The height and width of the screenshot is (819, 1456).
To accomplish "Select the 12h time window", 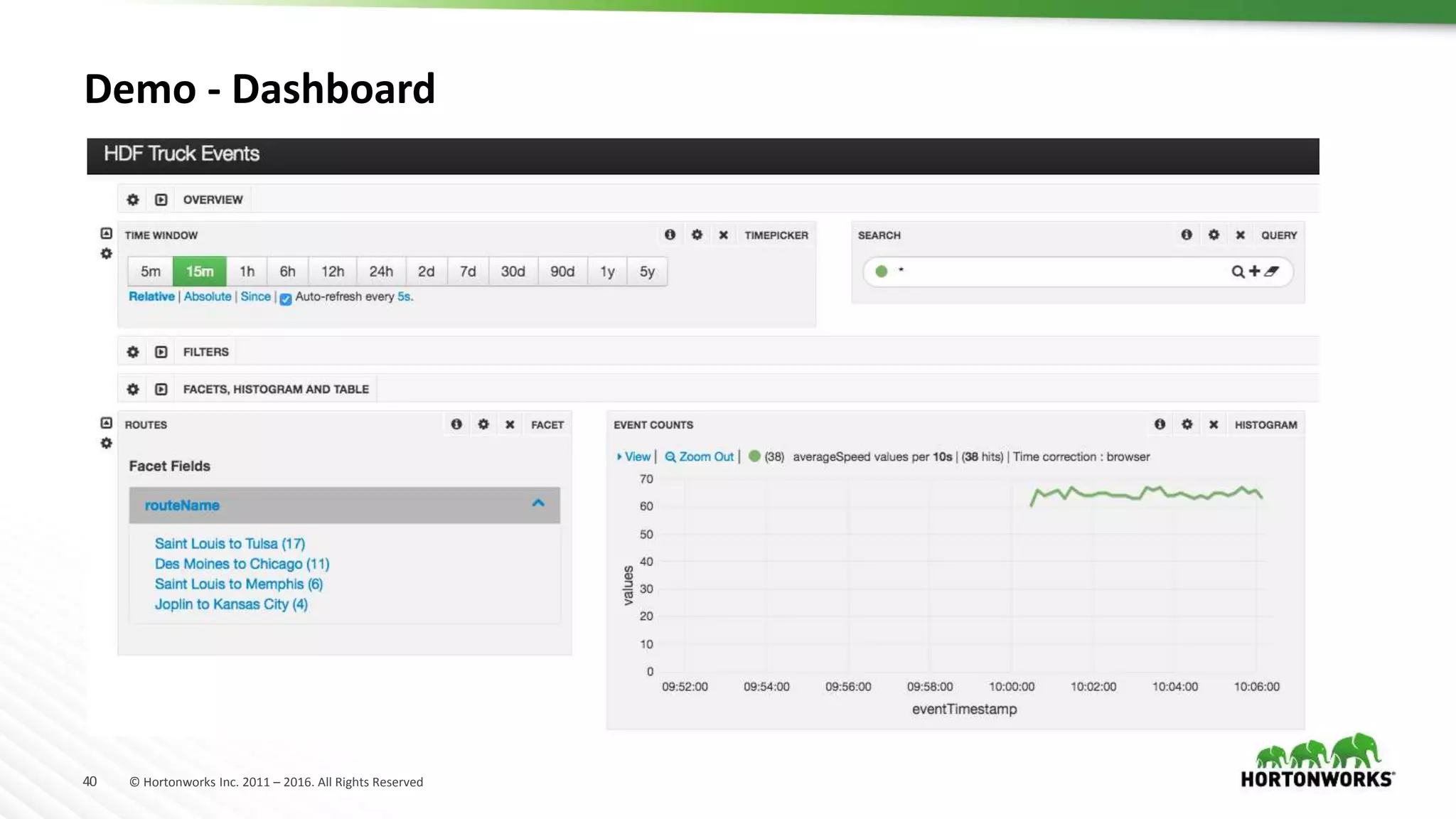I will tap(332, 272).
